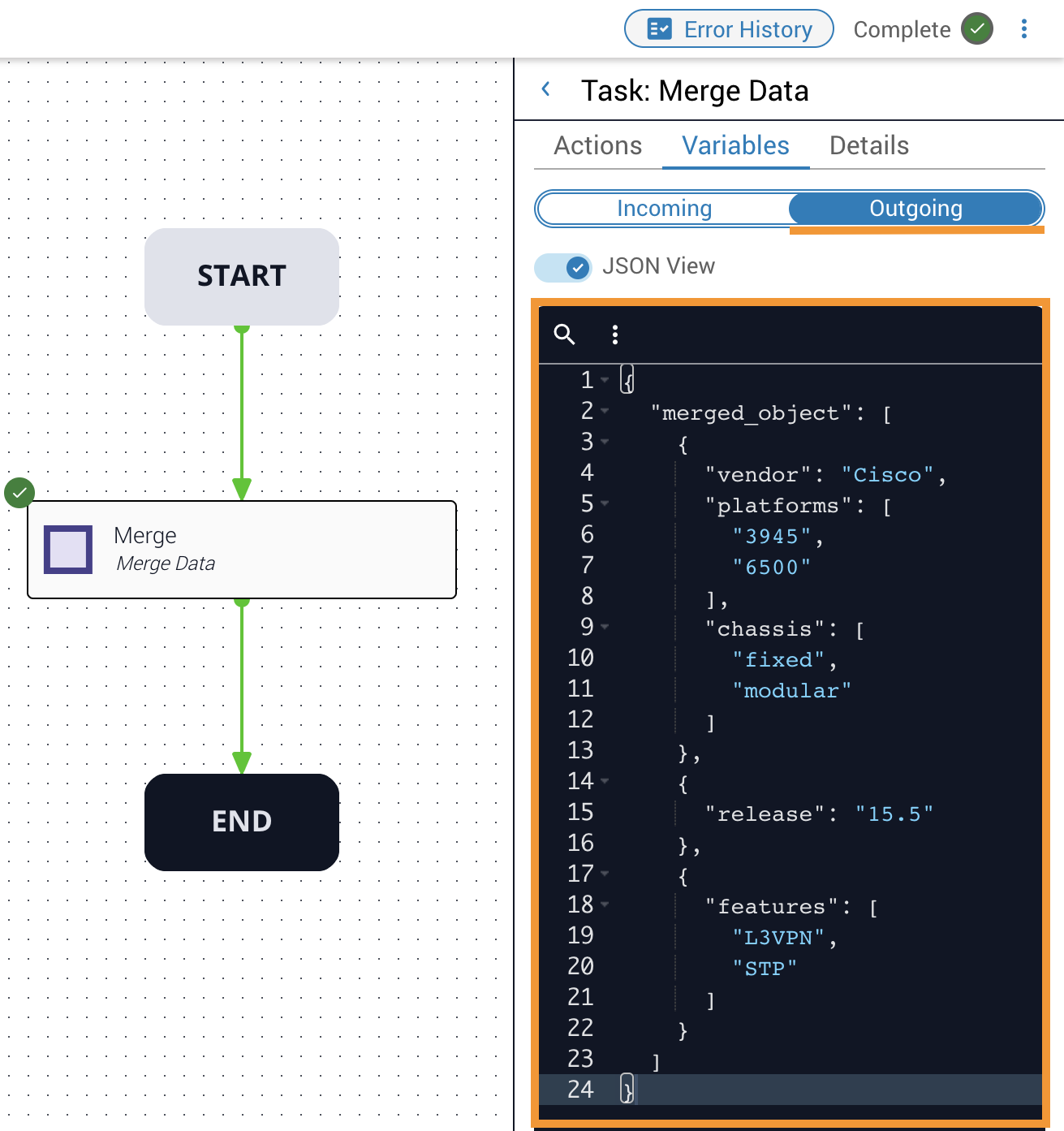Click the green Complete status checkmark icon
The width and height of the screenshot is (1064, 1131).
[977, 29]
